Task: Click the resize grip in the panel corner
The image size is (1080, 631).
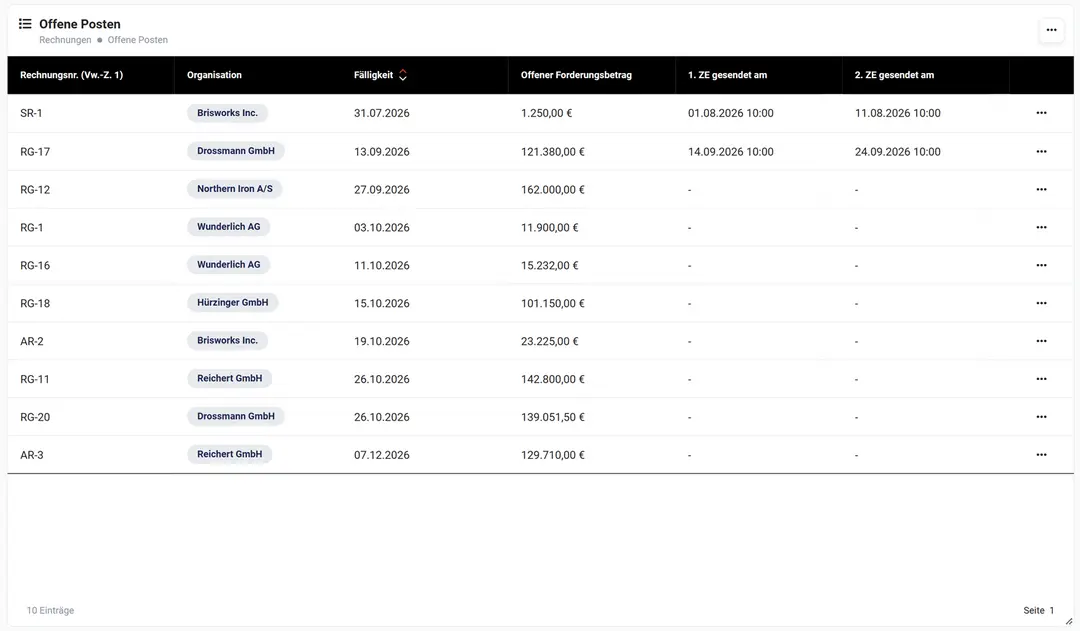Action: pos(1069,621)
